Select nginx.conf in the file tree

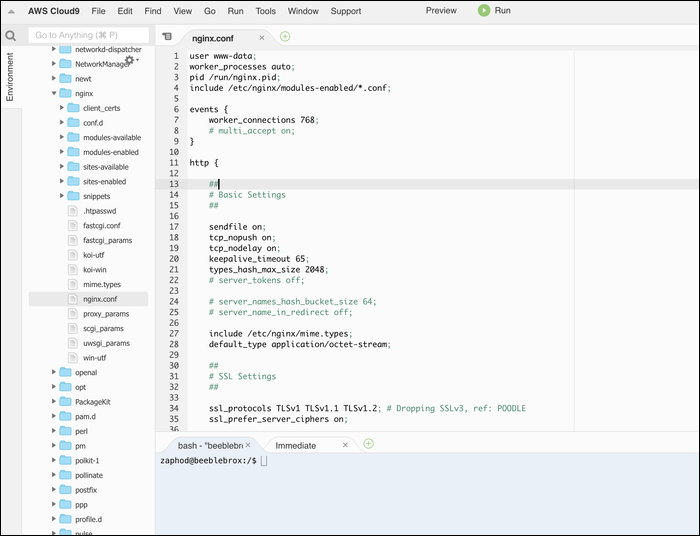88,299
